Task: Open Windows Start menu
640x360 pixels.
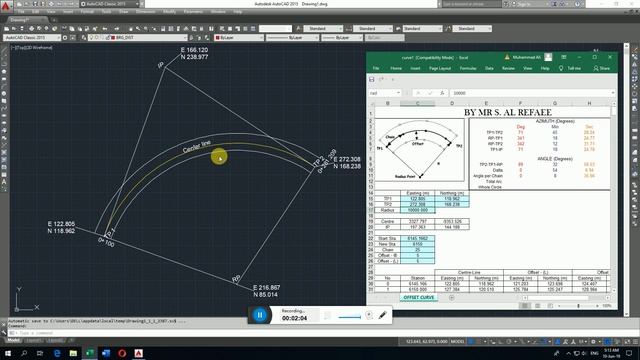Action: 8,353
